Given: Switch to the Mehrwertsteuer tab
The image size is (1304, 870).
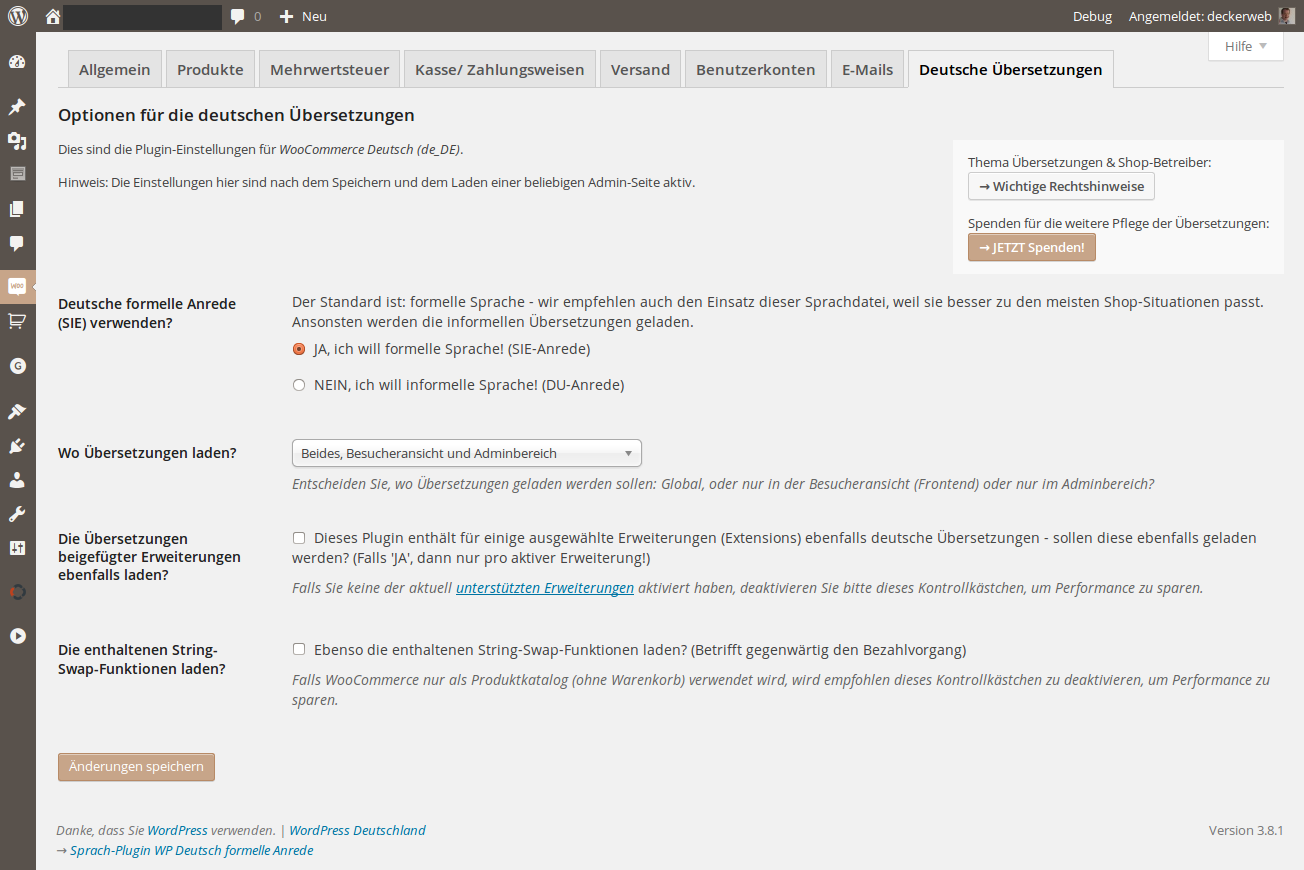Looking at the screenshot, I should coord(329,69).
